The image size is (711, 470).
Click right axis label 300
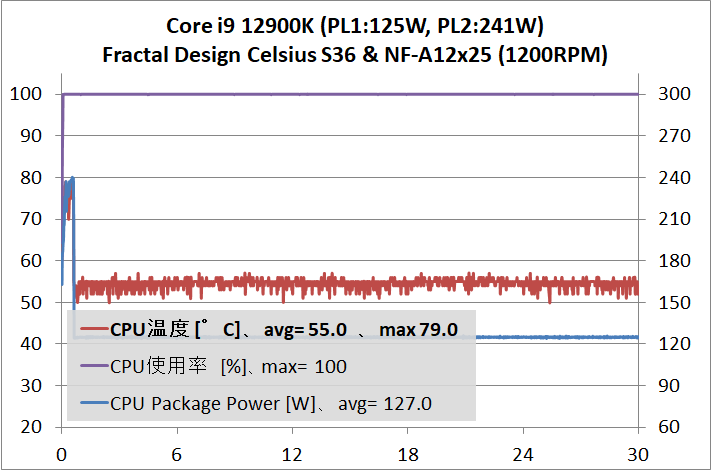(674, 94)
